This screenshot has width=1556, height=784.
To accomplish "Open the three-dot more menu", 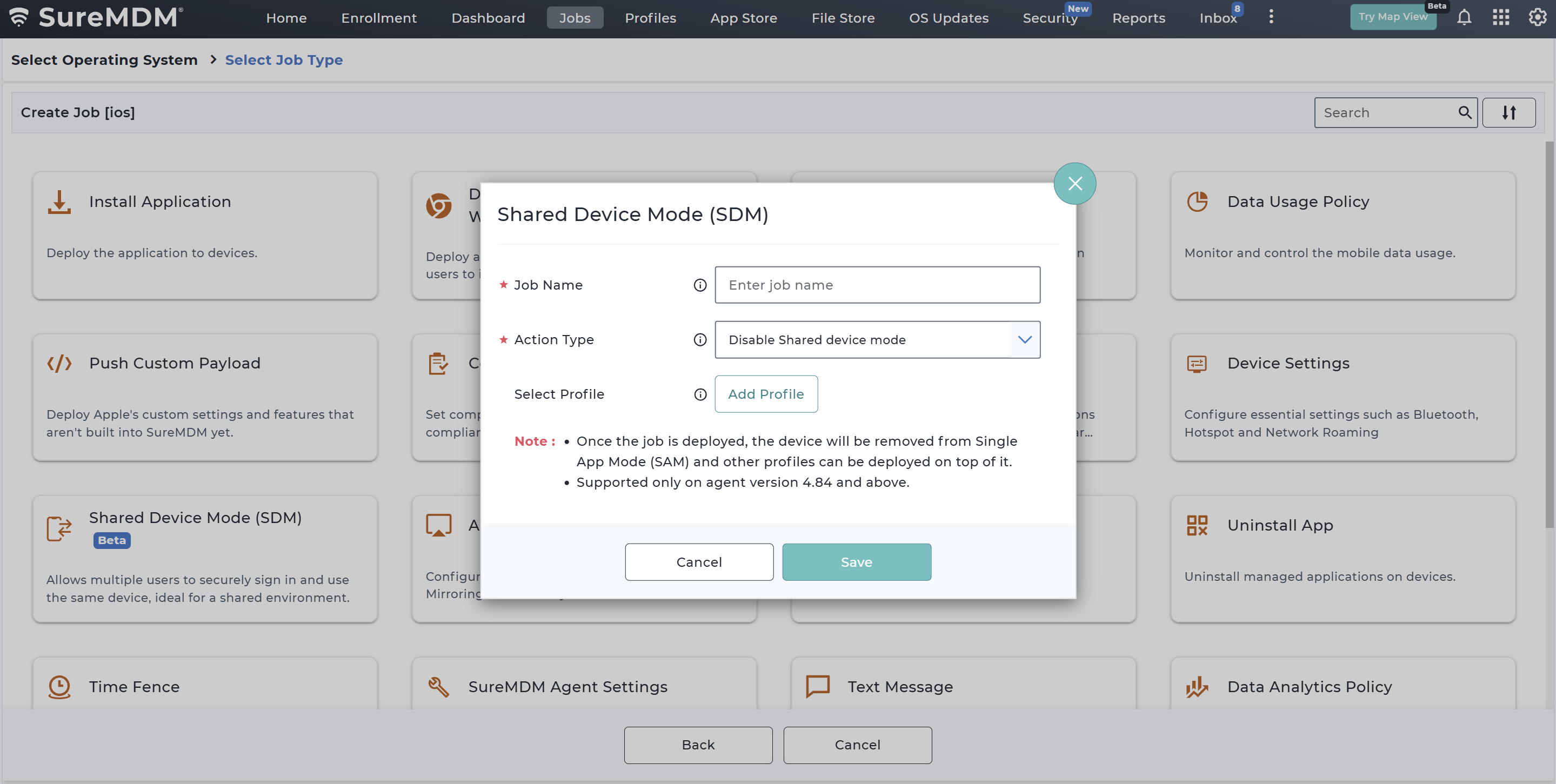I will coord(1271,17).
